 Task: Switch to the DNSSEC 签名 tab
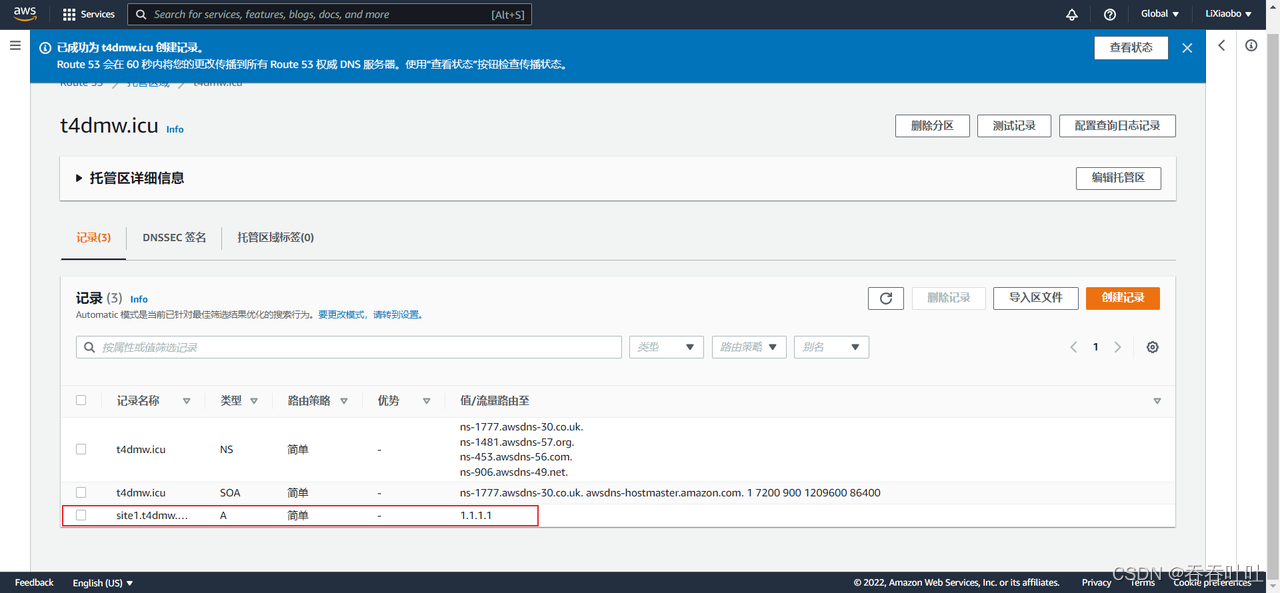click(x=174, y=238)
